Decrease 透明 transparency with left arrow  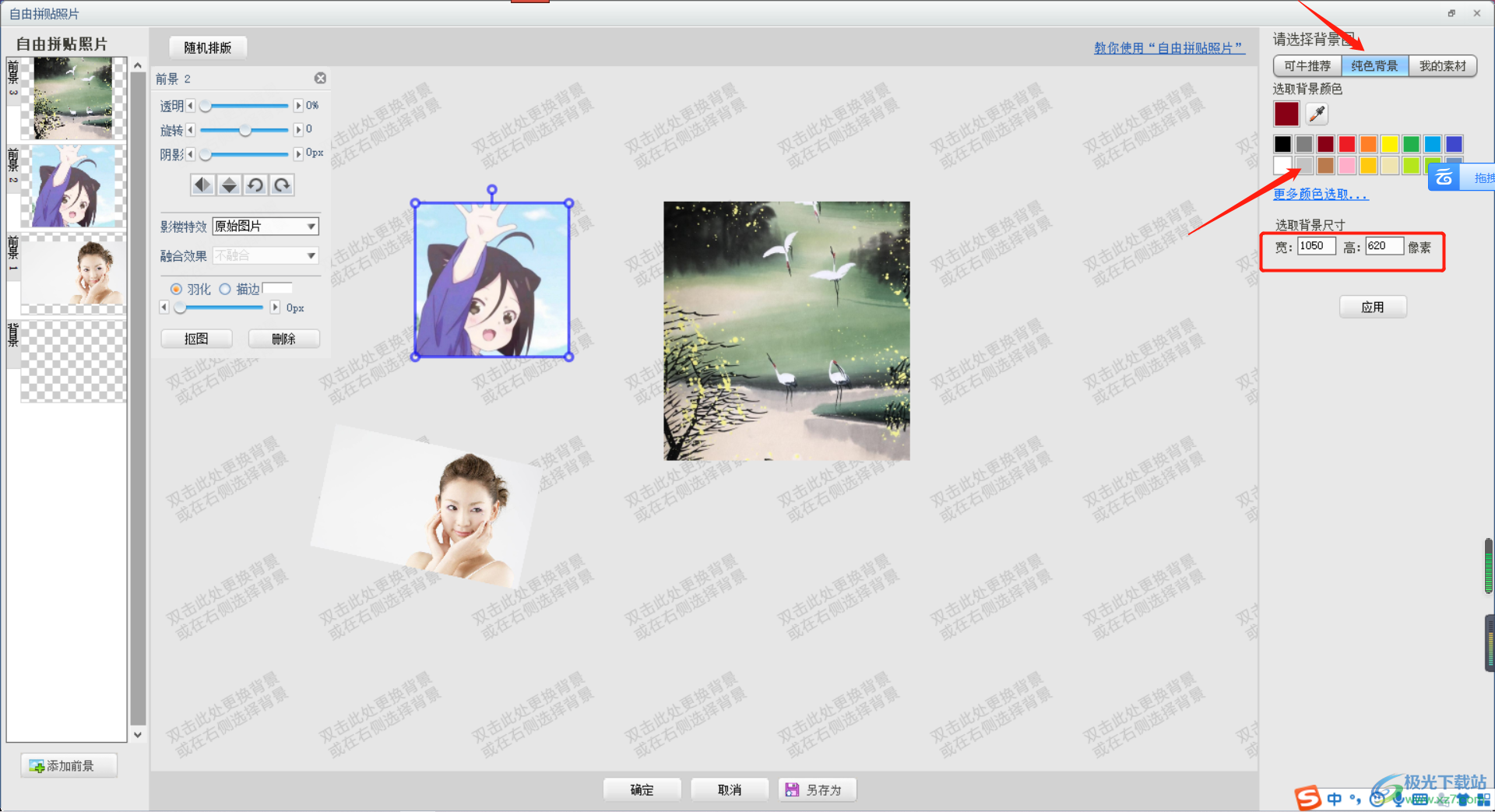point(190,105)
